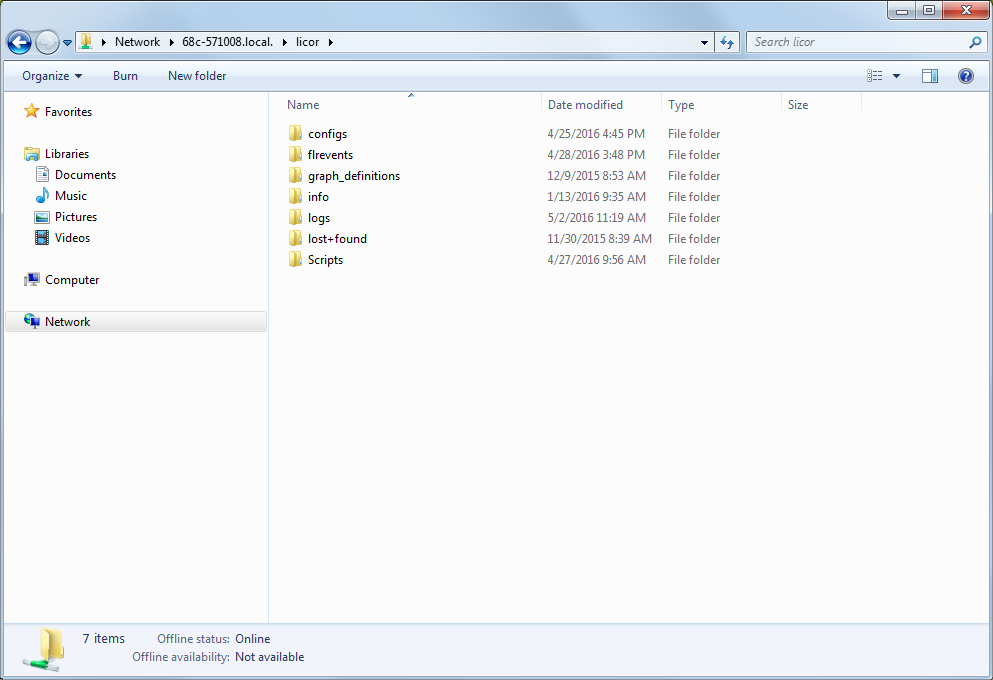Select the info folder name

(319, 196)
